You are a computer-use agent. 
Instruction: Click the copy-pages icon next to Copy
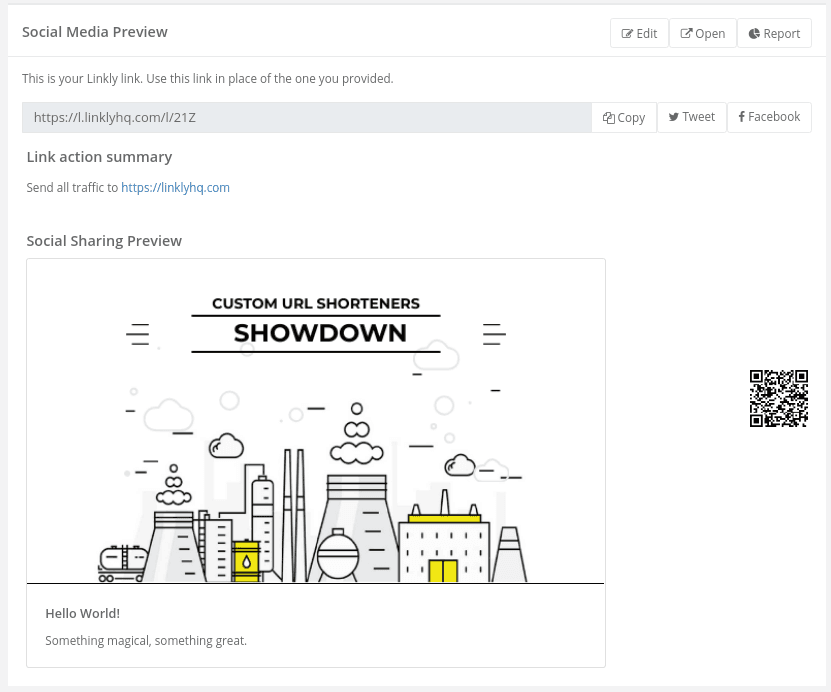point(608,117)
